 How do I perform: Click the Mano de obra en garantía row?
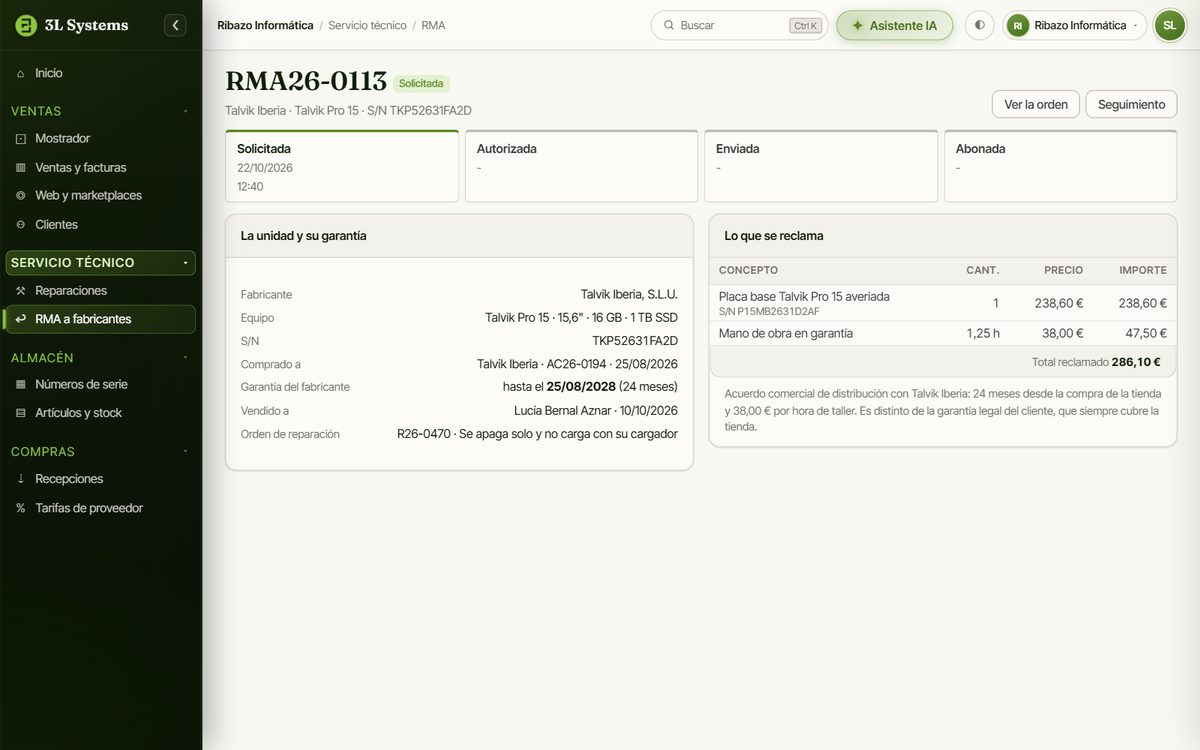click(943, 333)
